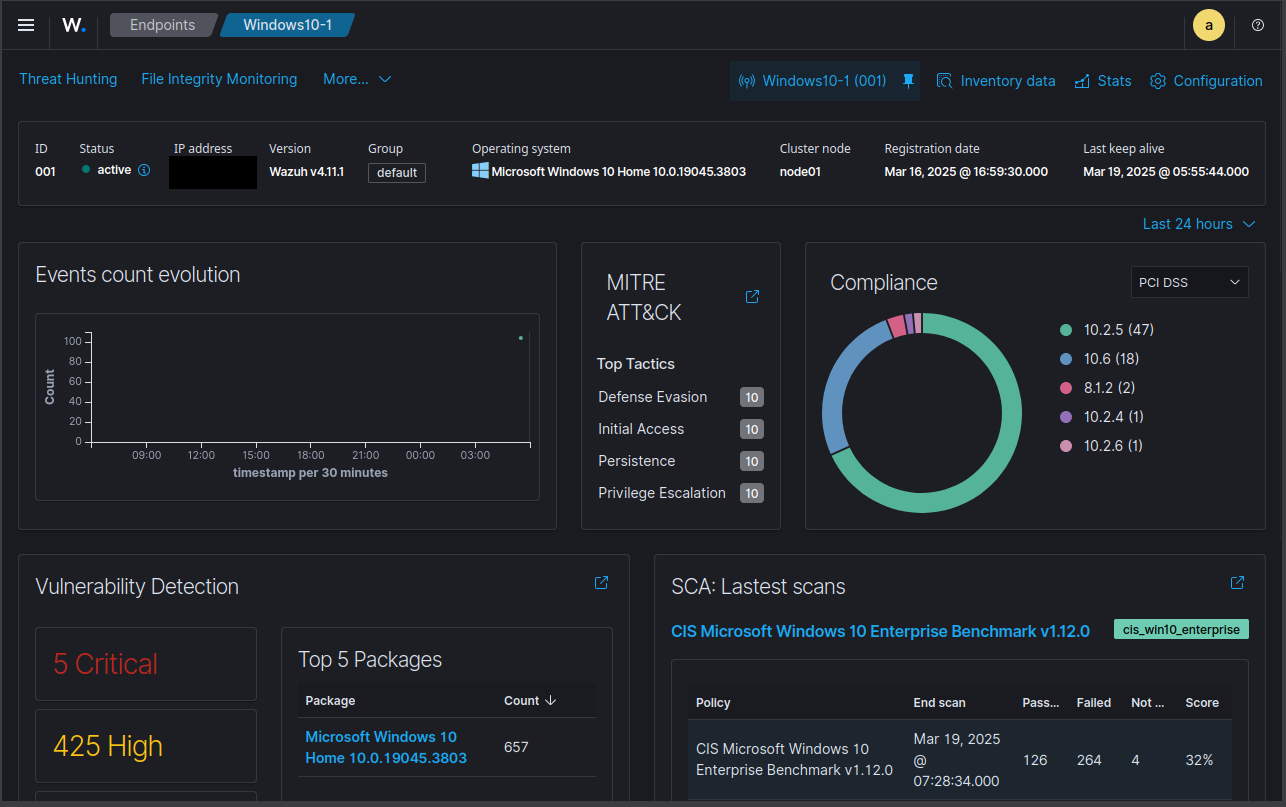Image resolution: width=1286 pixels, height=807 pixels.
Task: Open Vulnerability Detection external link icon
Action: [x=602, y=583]
